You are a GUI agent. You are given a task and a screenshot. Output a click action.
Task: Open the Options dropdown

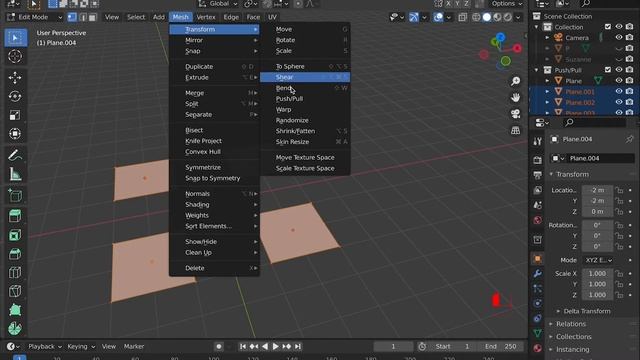(507, 4)
